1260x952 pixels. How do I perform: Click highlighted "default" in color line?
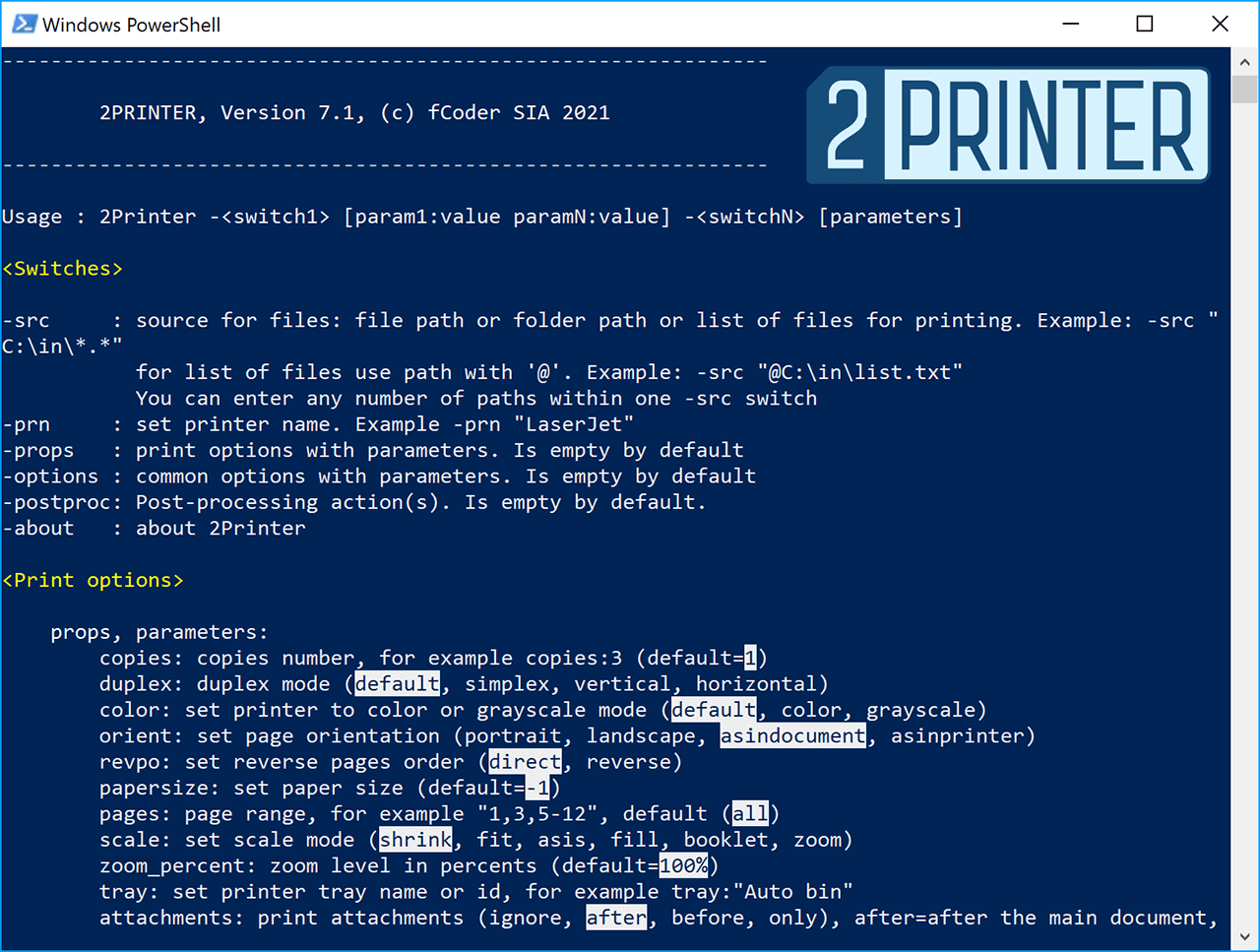point(714,710)
